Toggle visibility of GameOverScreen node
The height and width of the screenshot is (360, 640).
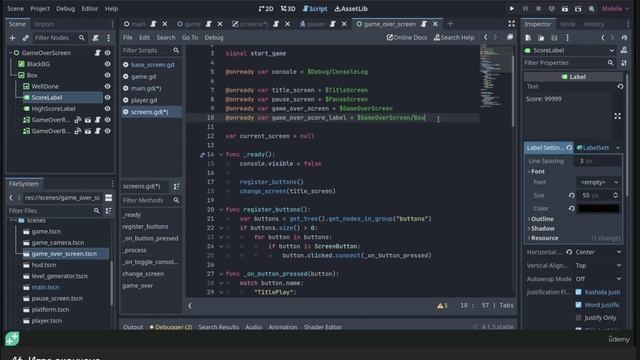pos(107,53)
